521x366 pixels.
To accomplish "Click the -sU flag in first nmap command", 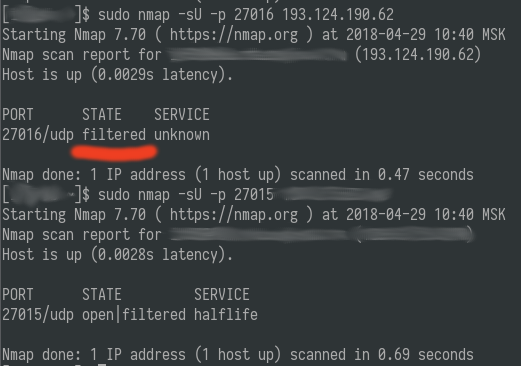I will point(190,15).
